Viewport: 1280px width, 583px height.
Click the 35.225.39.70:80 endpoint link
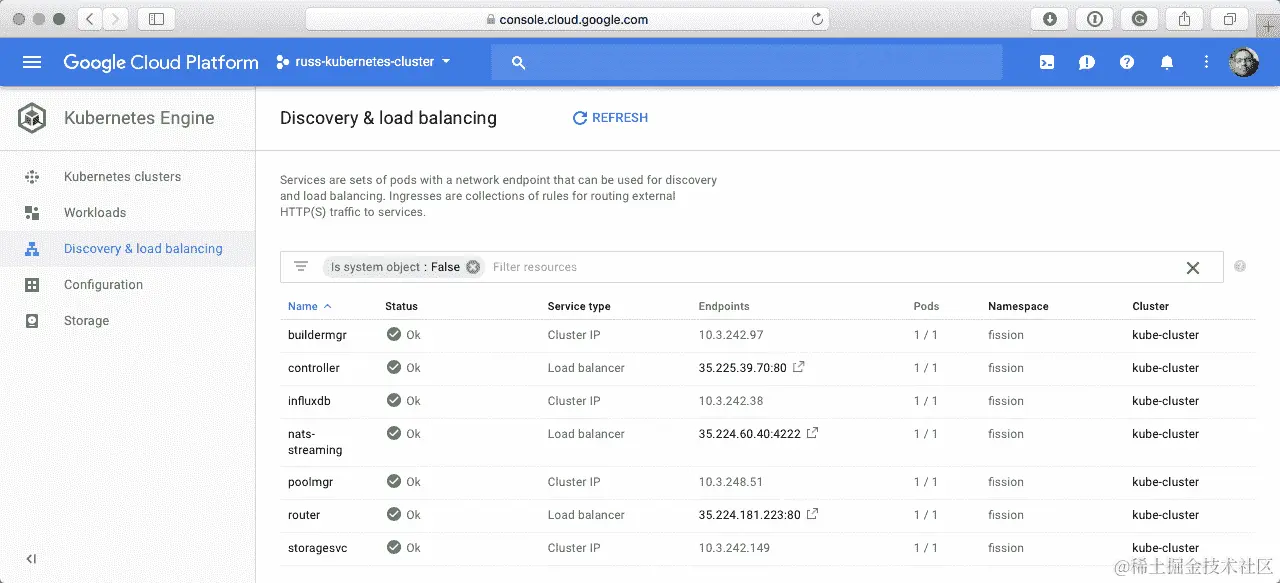[x=743, y=368]
